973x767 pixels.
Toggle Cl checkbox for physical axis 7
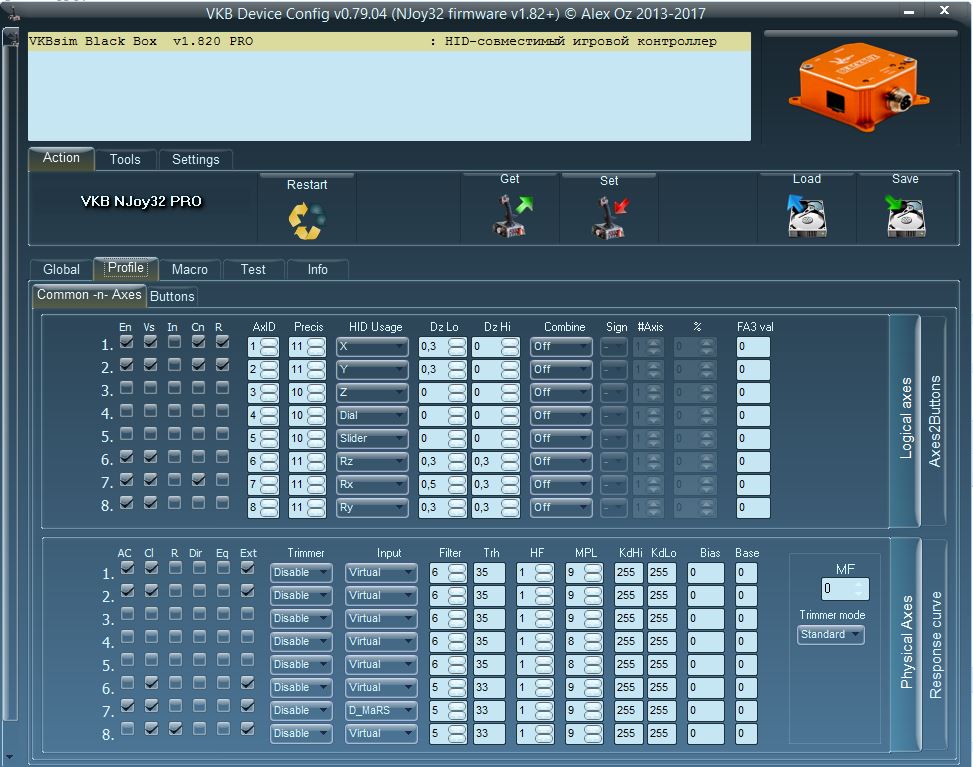click(x=151, y=706)
